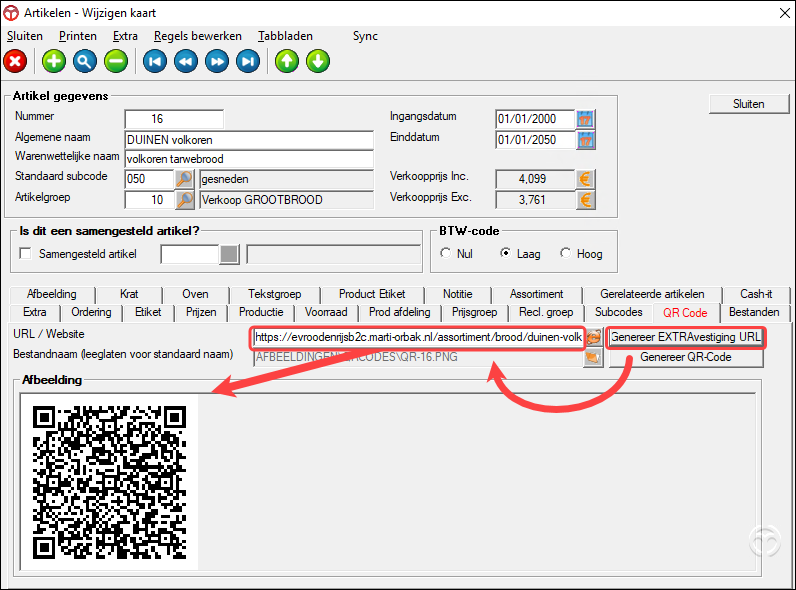This screenshot has width=796, height=590.
Task: Switch to the Product Etiket tab
Action: click(372, 294)
